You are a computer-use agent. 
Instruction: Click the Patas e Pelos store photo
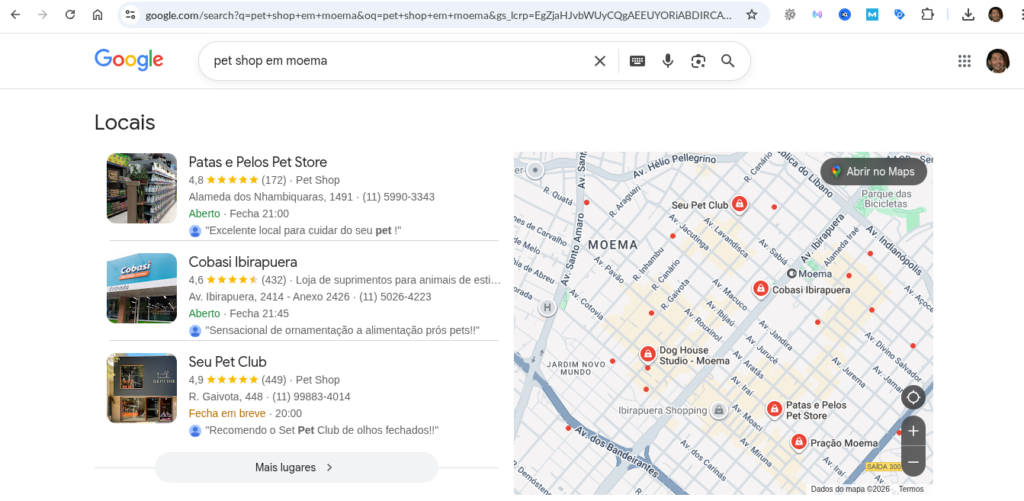coord(142,188)
